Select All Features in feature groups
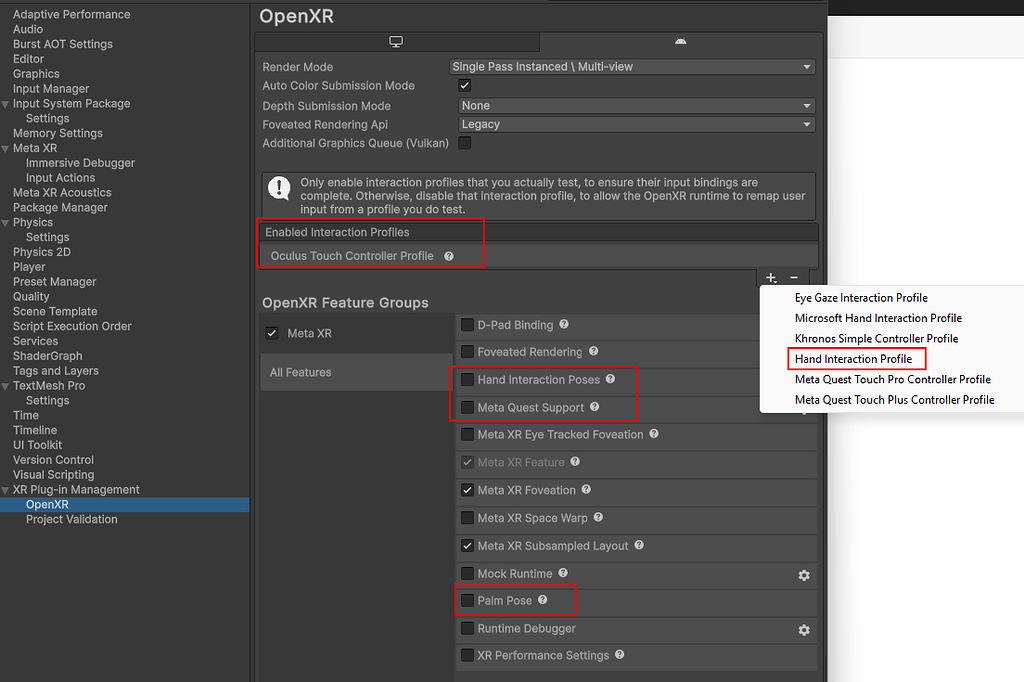Image resolution: width=1024 pixels, height=682 pixels. pyautogui.click(x=301, y=372)
